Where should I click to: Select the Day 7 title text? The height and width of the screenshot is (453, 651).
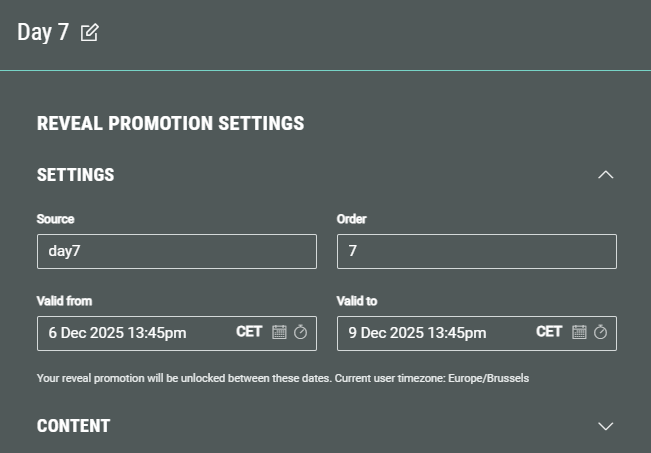pos(43,32)
